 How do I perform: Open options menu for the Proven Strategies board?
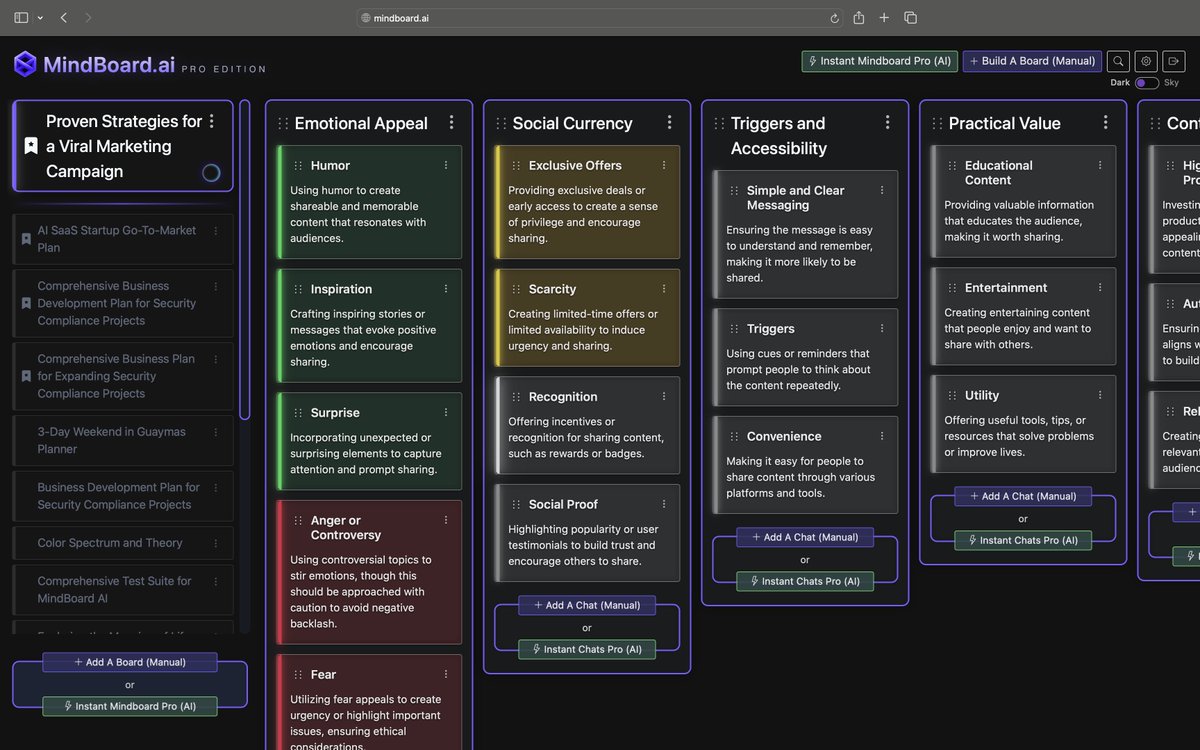click(x=211, y=121)
